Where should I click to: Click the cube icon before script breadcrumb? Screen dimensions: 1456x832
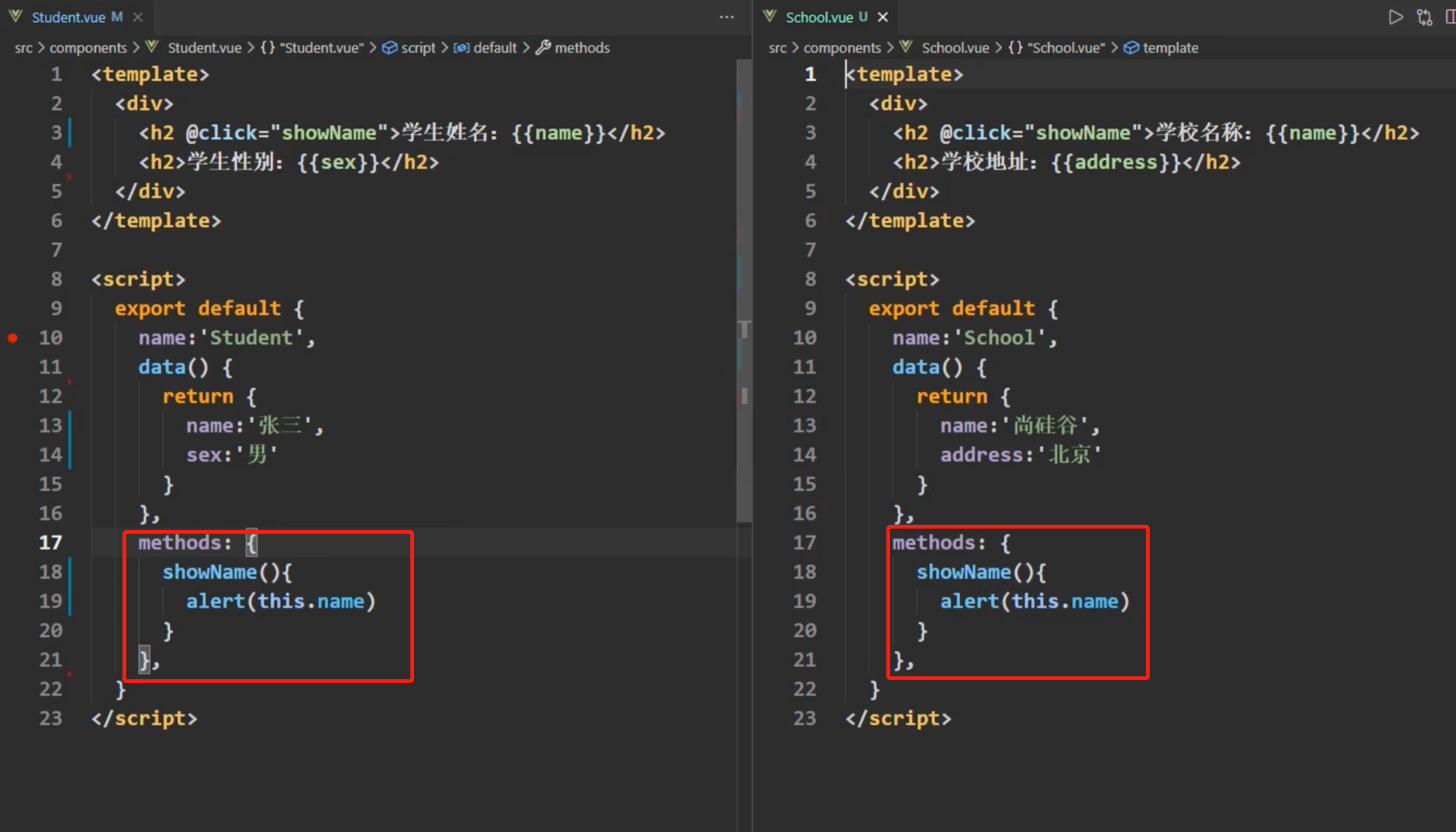(390, 47)
